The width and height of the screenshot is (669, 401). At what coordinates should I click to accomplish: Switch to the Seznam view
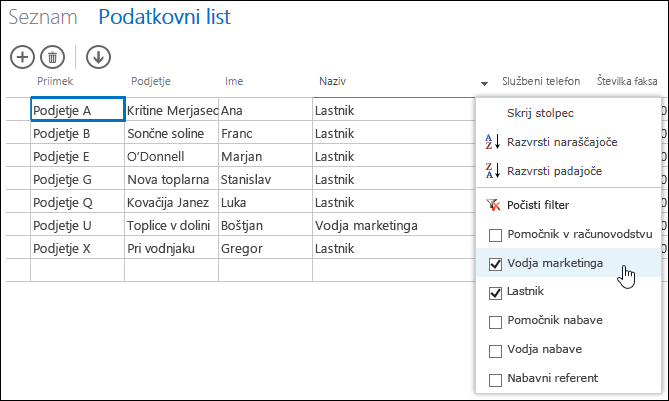(x=43, y=17)
